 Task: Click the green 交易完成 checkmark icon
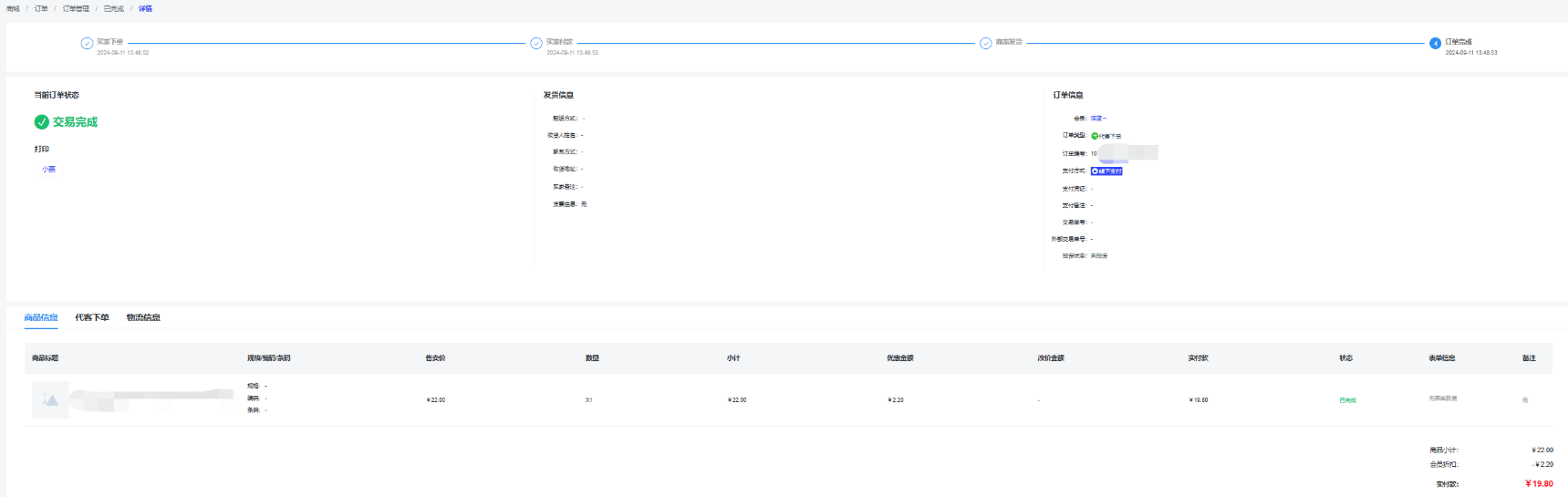click(x=42, y=122)
